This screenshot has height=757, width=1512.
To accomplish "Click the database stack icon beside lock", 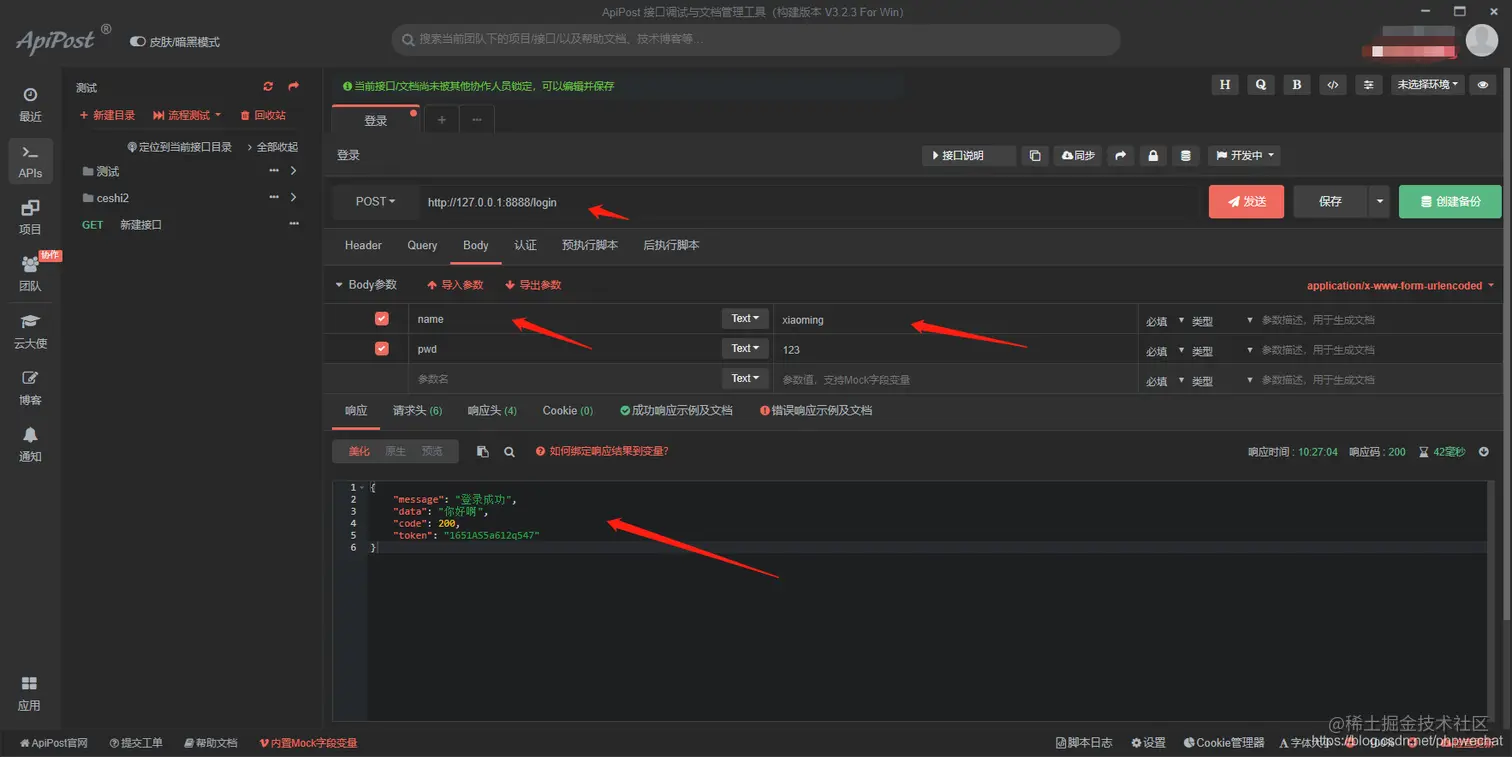I will 1187,156.
